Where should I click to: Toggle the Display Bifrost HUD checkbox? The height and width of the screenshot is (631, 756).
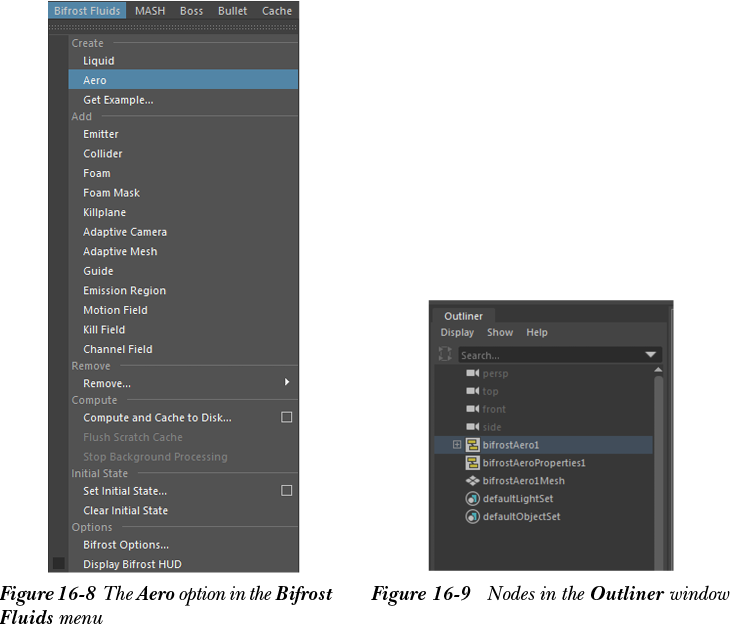tap(58, 564)
